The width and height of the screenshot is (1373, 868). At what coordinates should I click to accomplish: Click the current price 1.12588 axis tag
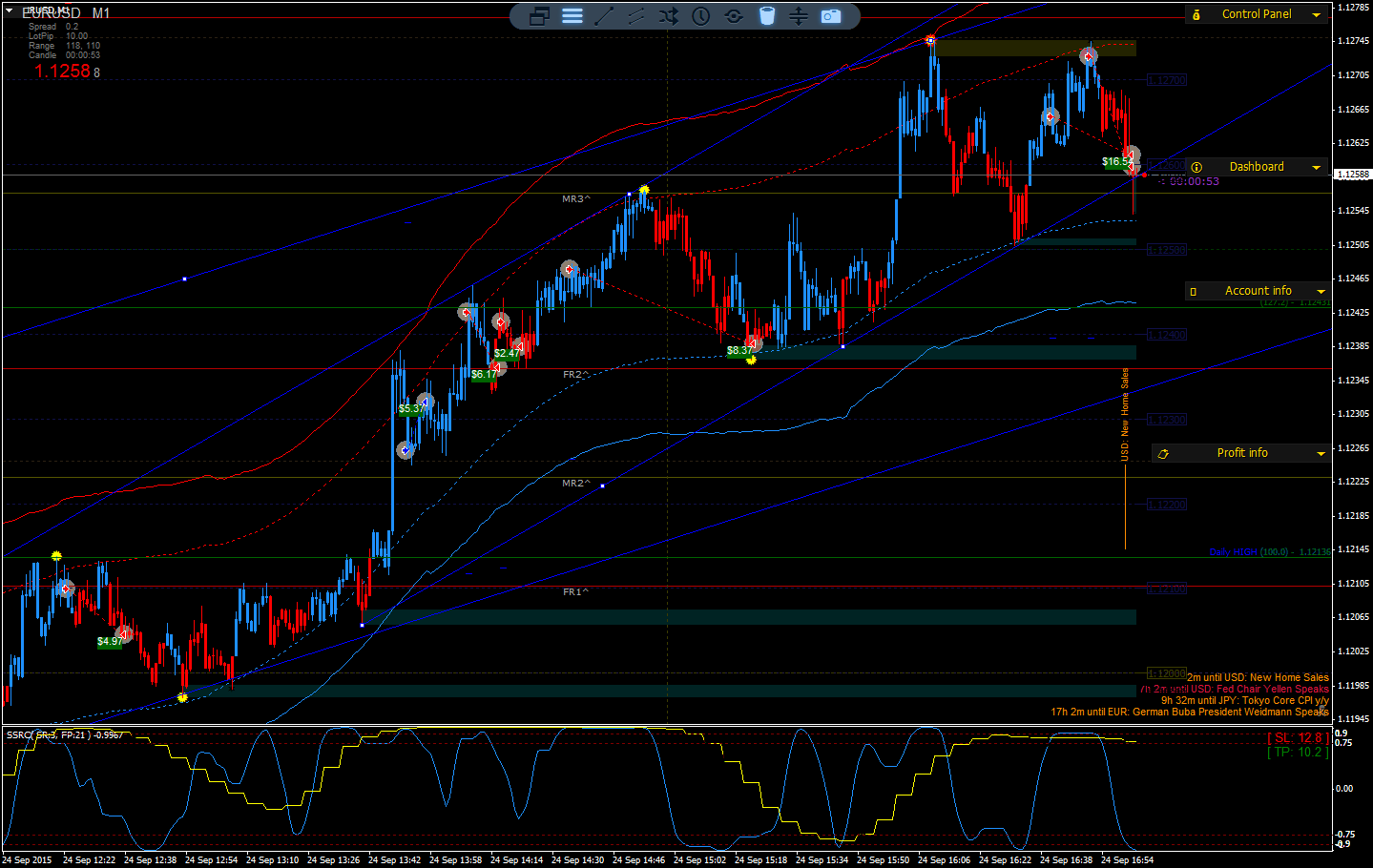1353,175
